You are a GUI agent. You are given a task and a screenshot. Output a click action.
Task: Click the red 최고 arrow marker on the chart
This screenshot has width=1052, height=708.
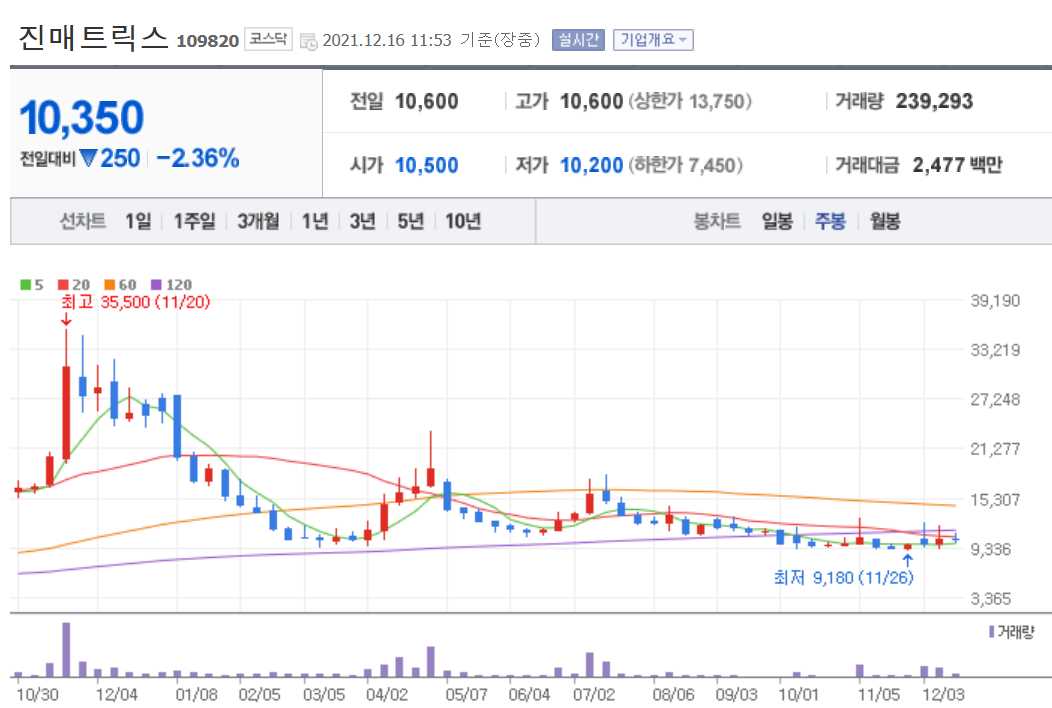click(67, 322)
